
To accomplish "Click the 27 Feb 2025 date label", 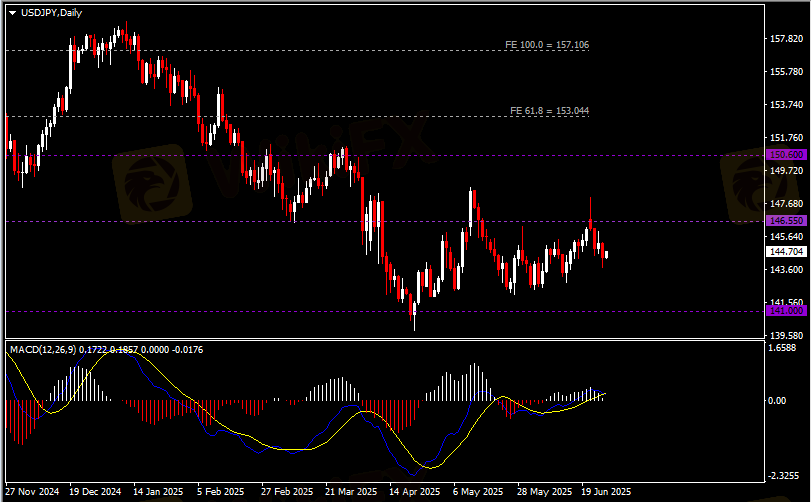I will click(x=287, y=491).
